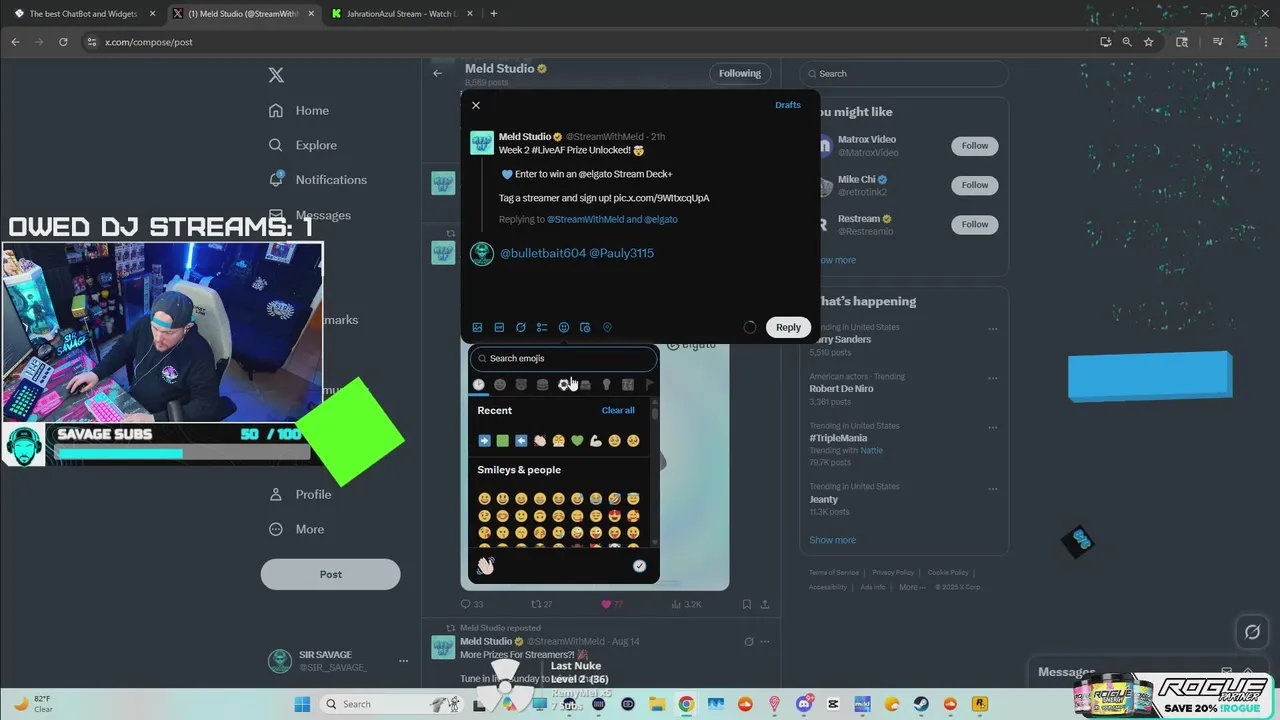Follow Matrox Video
This screenshot has width=1280, height=720.
coord(975,146)
